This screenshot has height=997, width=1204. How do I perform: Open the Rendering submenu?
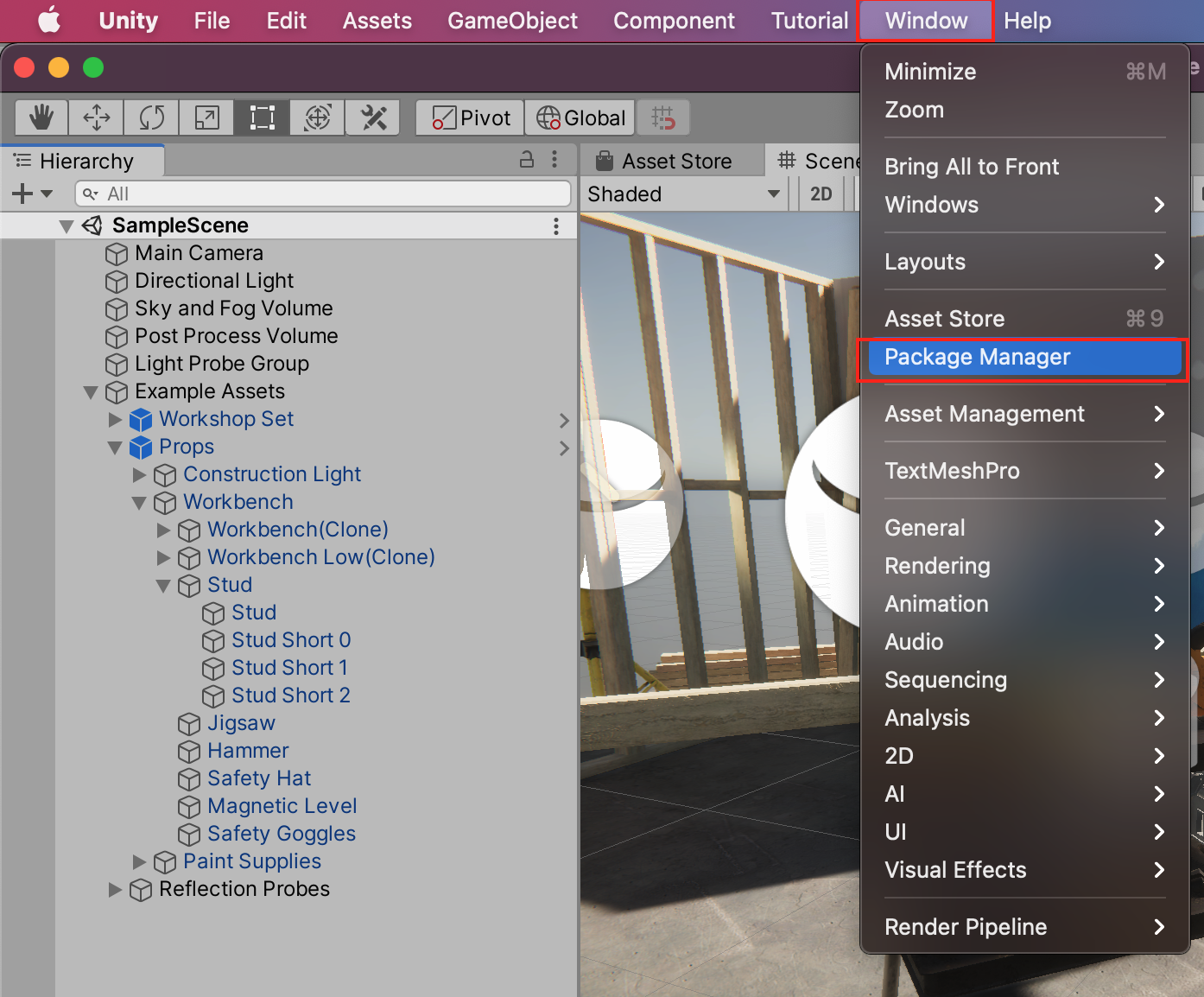point(1024,566)
